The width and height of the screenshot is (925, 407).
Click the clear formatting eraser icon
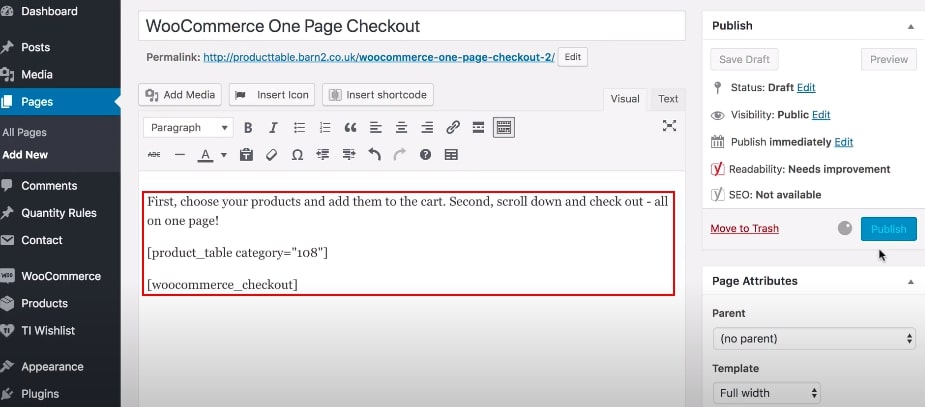(271, 155)
